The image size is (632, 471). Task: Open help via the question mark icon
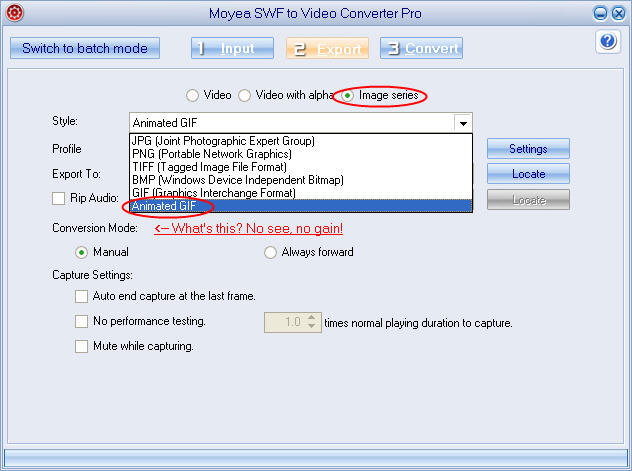tap(608, 41)
